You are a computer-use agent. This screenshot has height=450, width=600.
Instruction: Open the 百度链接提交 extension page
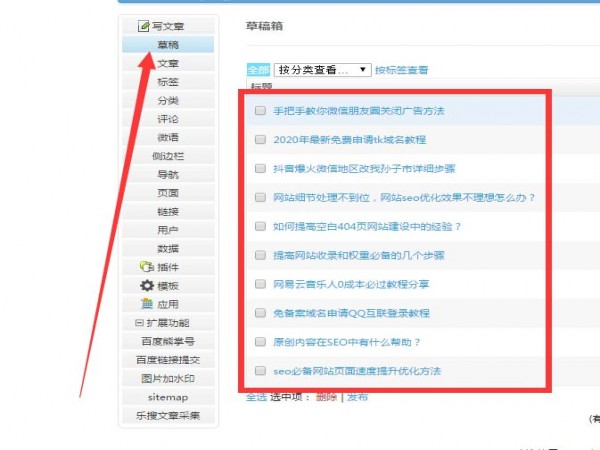click(x=168, y=360)
